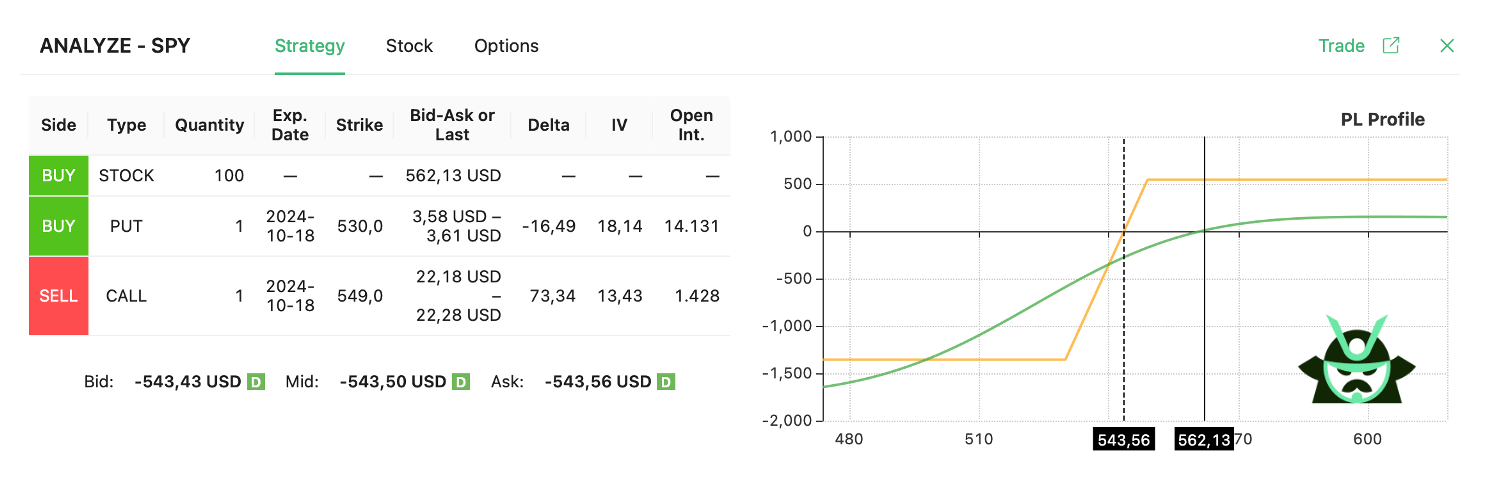
Task: Toggle the SELL side of CALL row
Action: point(59,296)
